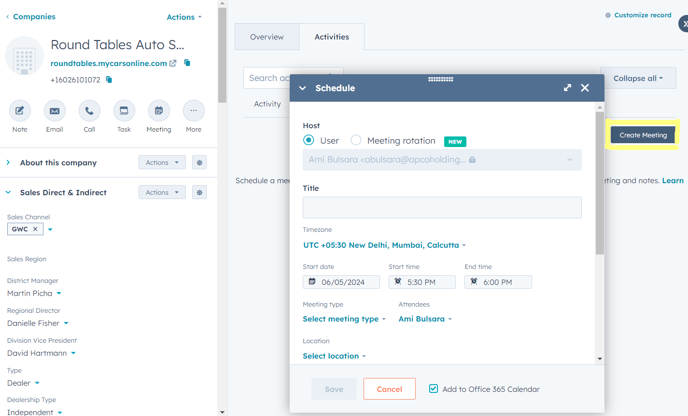Screen dimensions: 688x416
Task: Switch to the Activities tab
Action: (x=331, y=37)
